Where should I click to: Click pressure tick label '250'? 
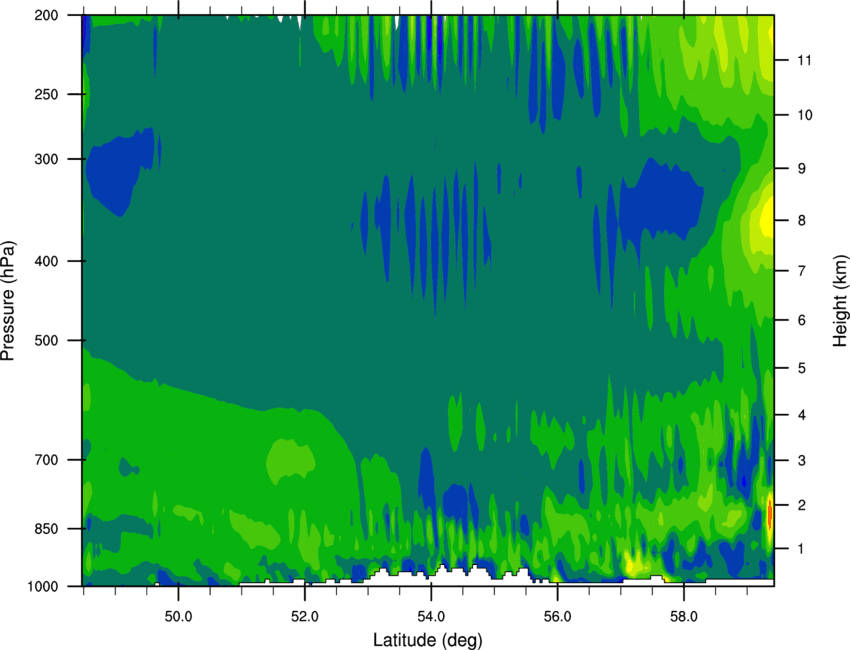pos(46,94)
